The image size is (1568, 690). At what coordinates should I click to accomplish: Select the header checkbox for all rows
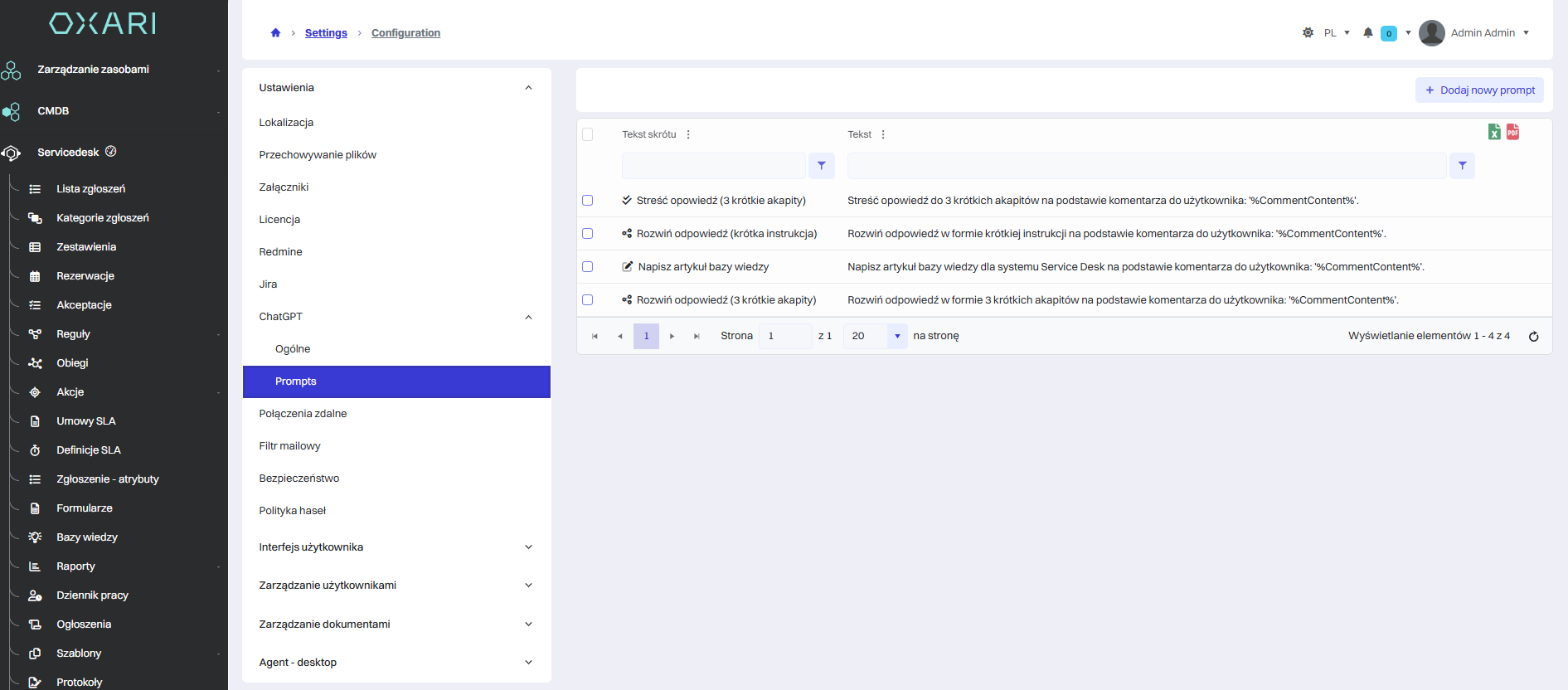tap(588, 134)
